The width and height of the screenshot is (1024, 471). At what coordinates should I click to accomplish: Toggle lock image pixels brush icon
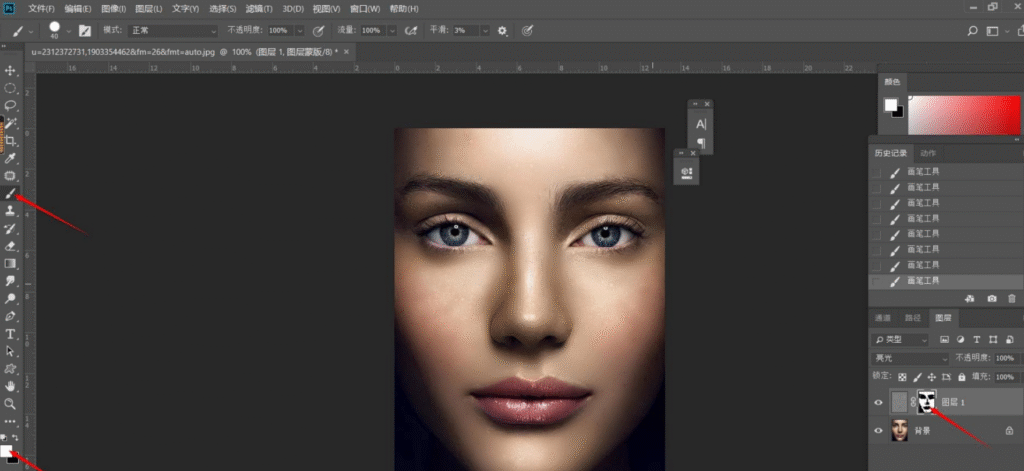pyautogui.click(x=917, y=377)
